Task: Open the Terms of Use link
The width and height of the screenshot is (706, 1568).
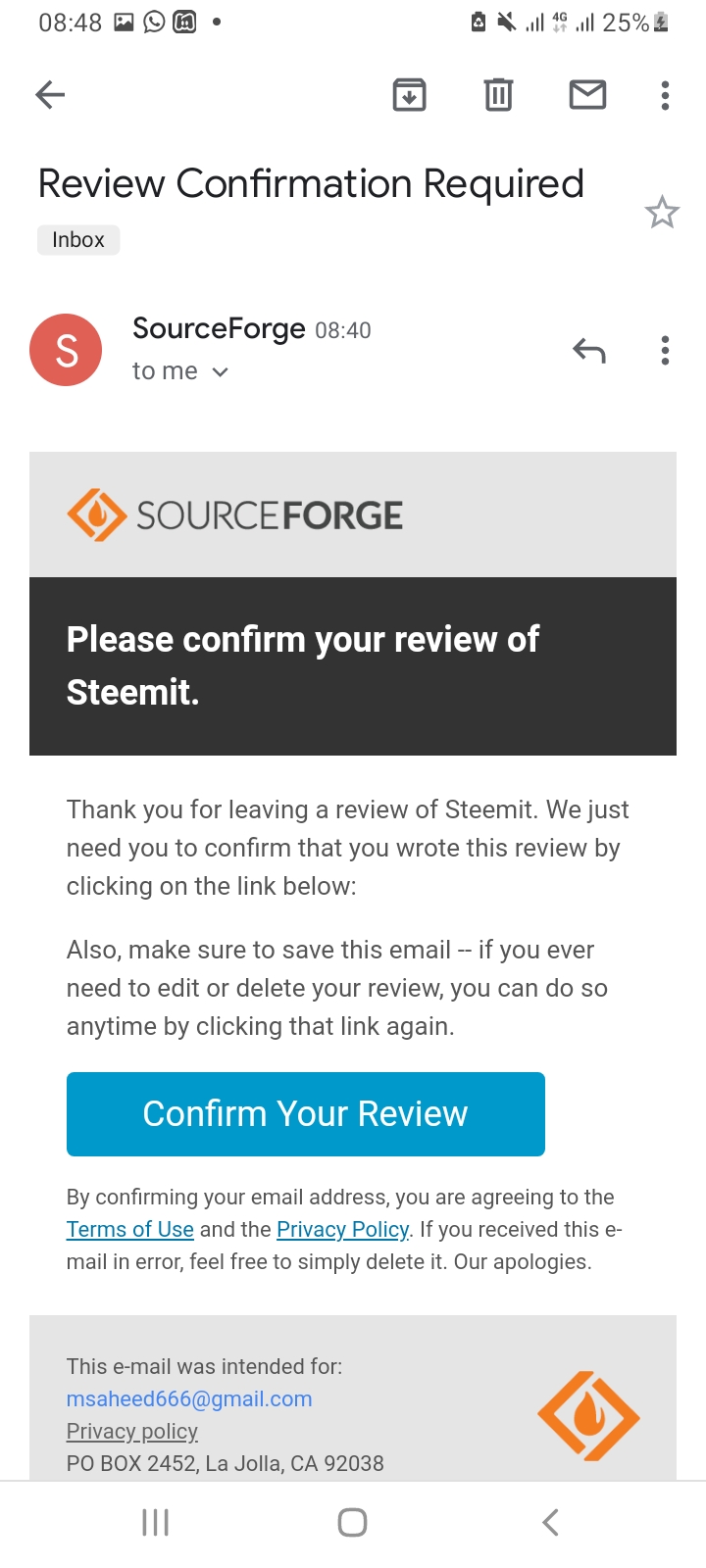Action: click(129, 1230)
